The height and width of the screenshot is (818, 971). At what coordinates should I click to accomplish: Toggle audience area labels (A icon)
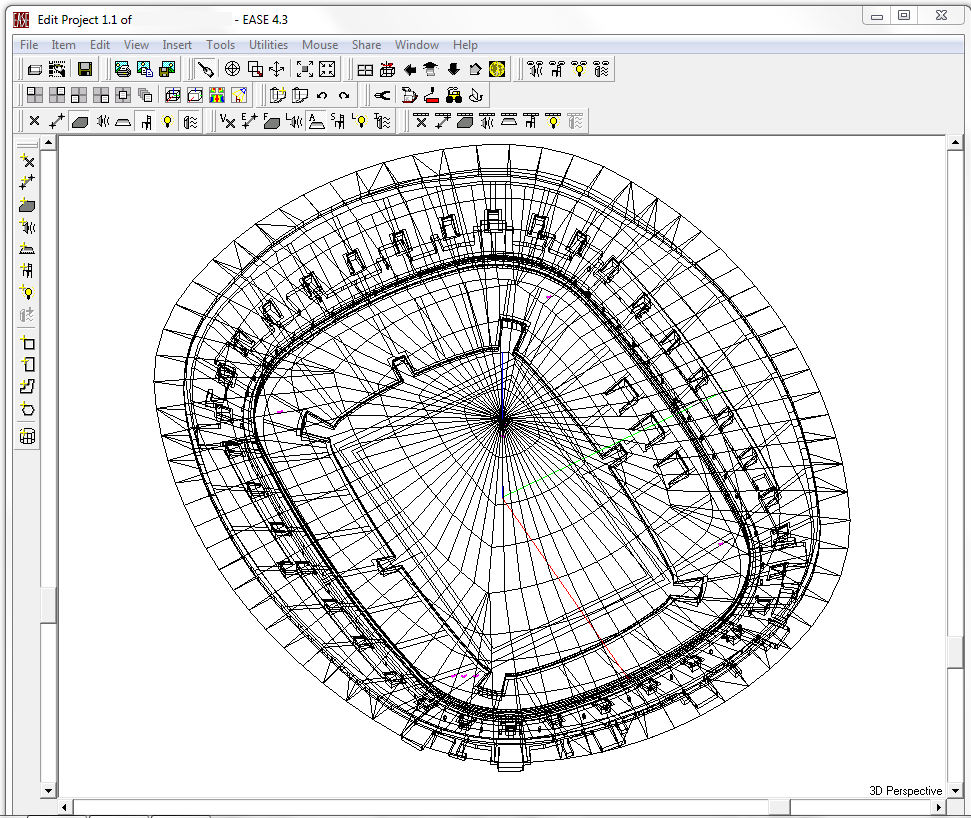point(316,121)
